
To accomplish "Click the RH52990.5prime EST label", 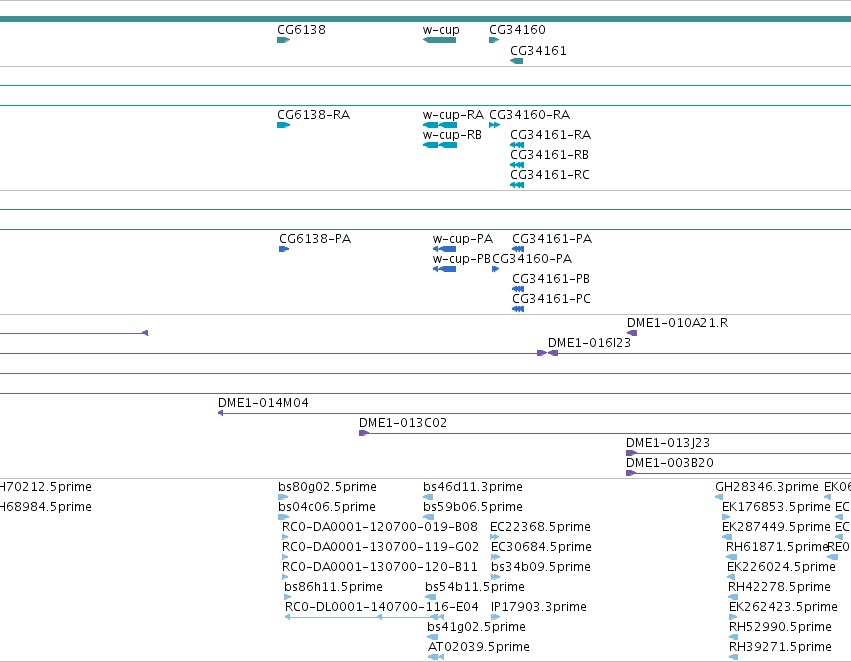I will coord(780,627).
